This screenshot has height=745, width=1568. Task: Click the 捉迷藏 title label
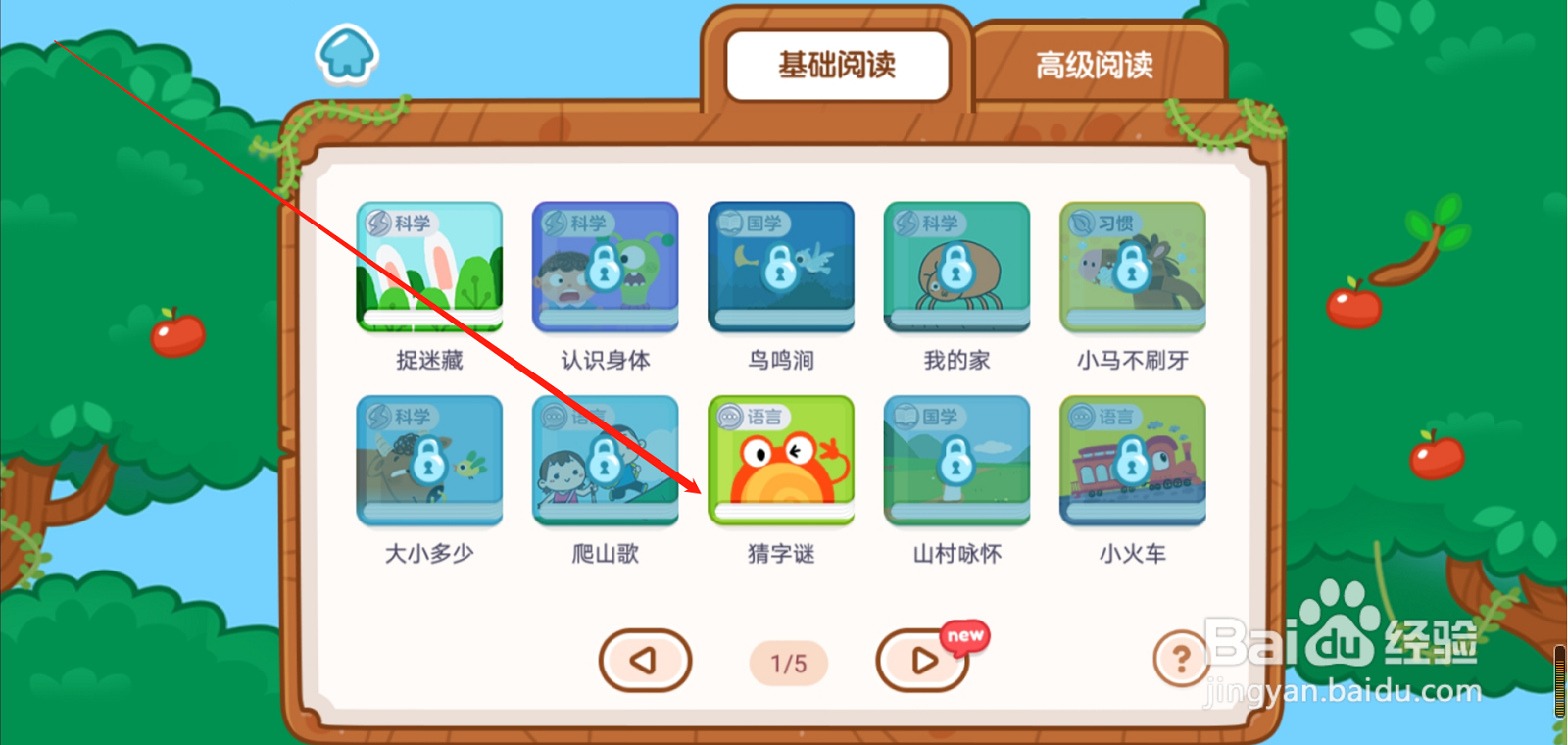point(429,361)
